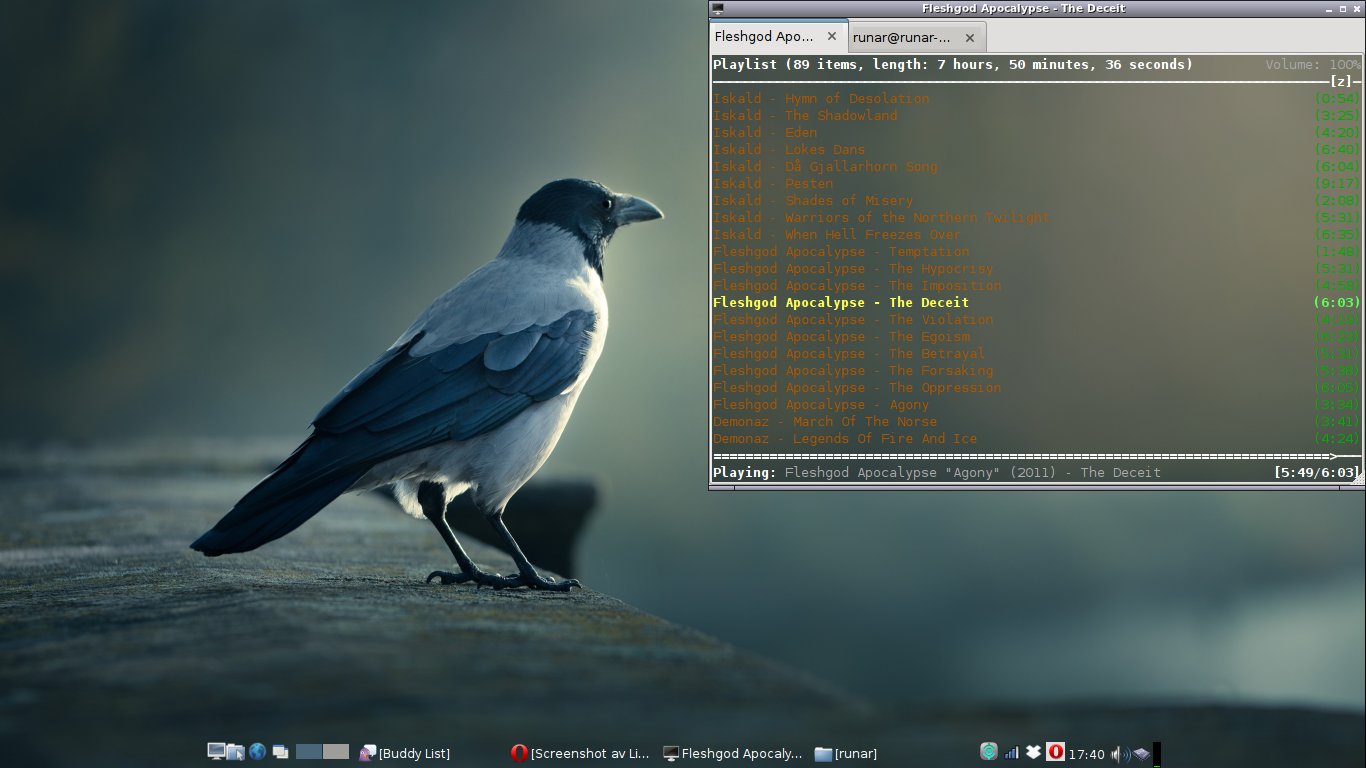Close the runar@runar terminal tab
The image size is (1366, 768).
[970, 38]
